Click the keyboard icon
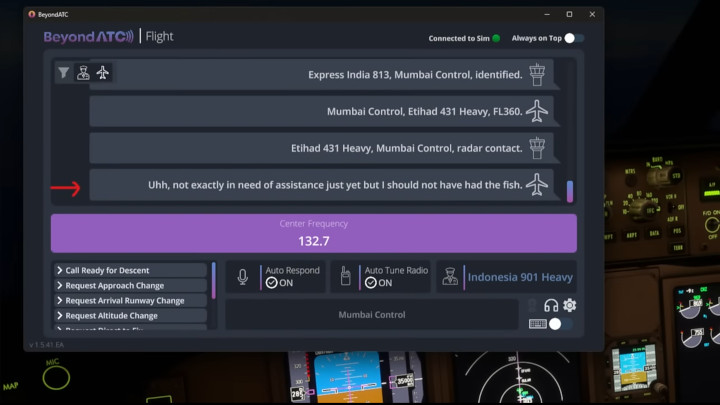The width and height of the screenshot is (720, 405). pos(537,324)
